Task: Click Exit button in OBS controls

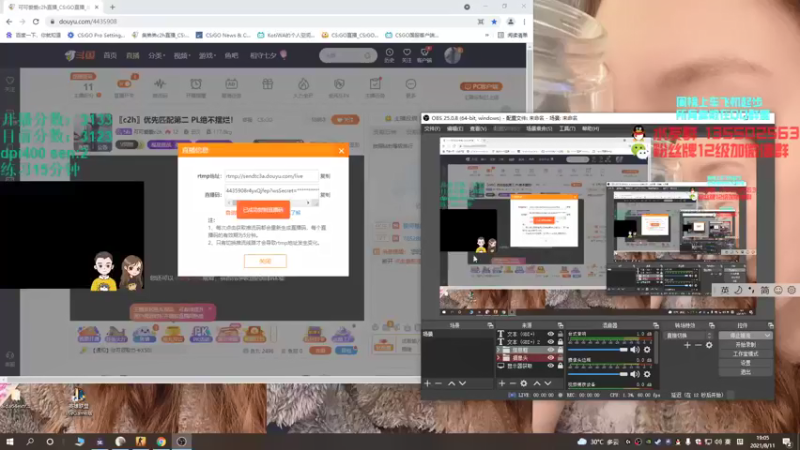Action: 745,372
